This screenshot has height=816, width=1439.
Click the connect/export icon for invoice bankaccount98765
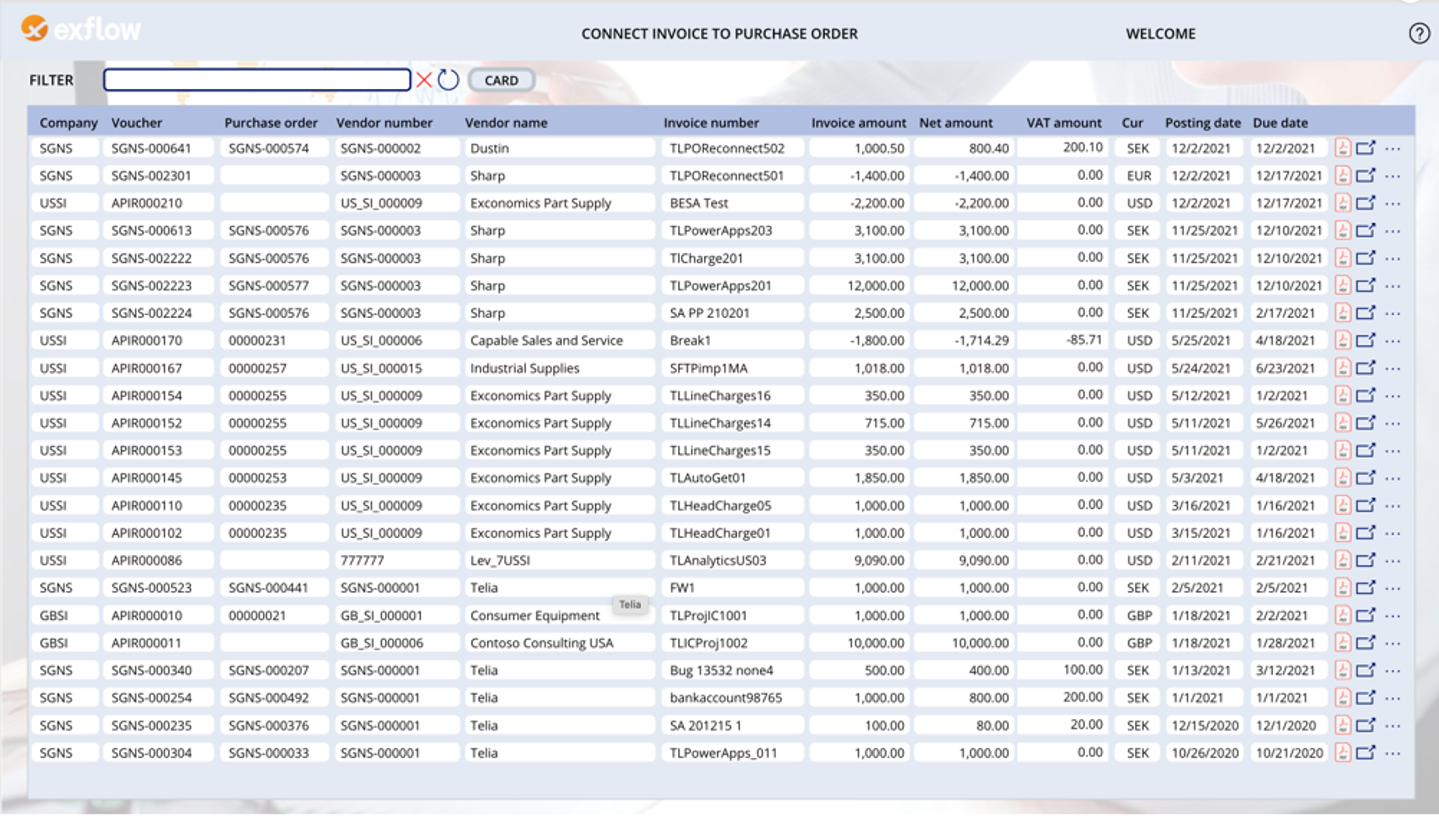click(1366, 698)
